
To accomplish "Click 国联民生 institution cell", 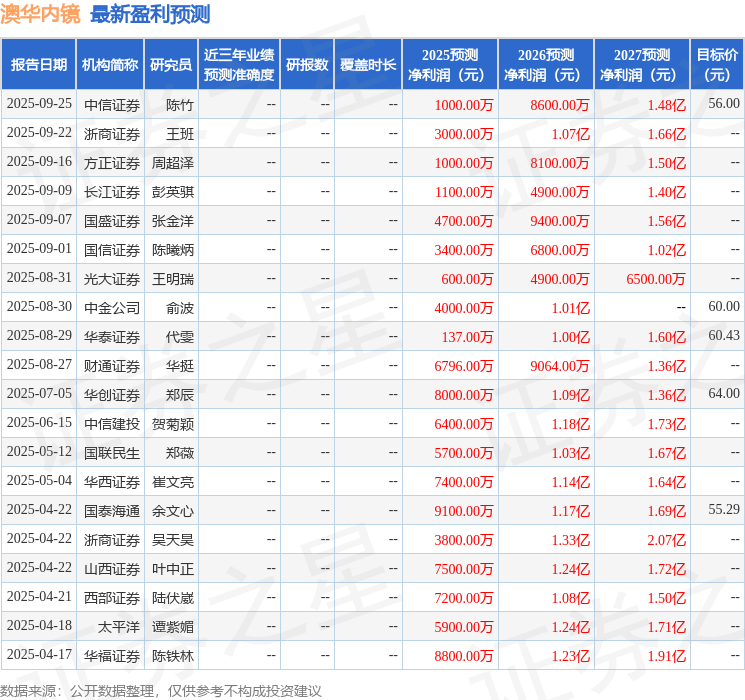I will point(112,453).
